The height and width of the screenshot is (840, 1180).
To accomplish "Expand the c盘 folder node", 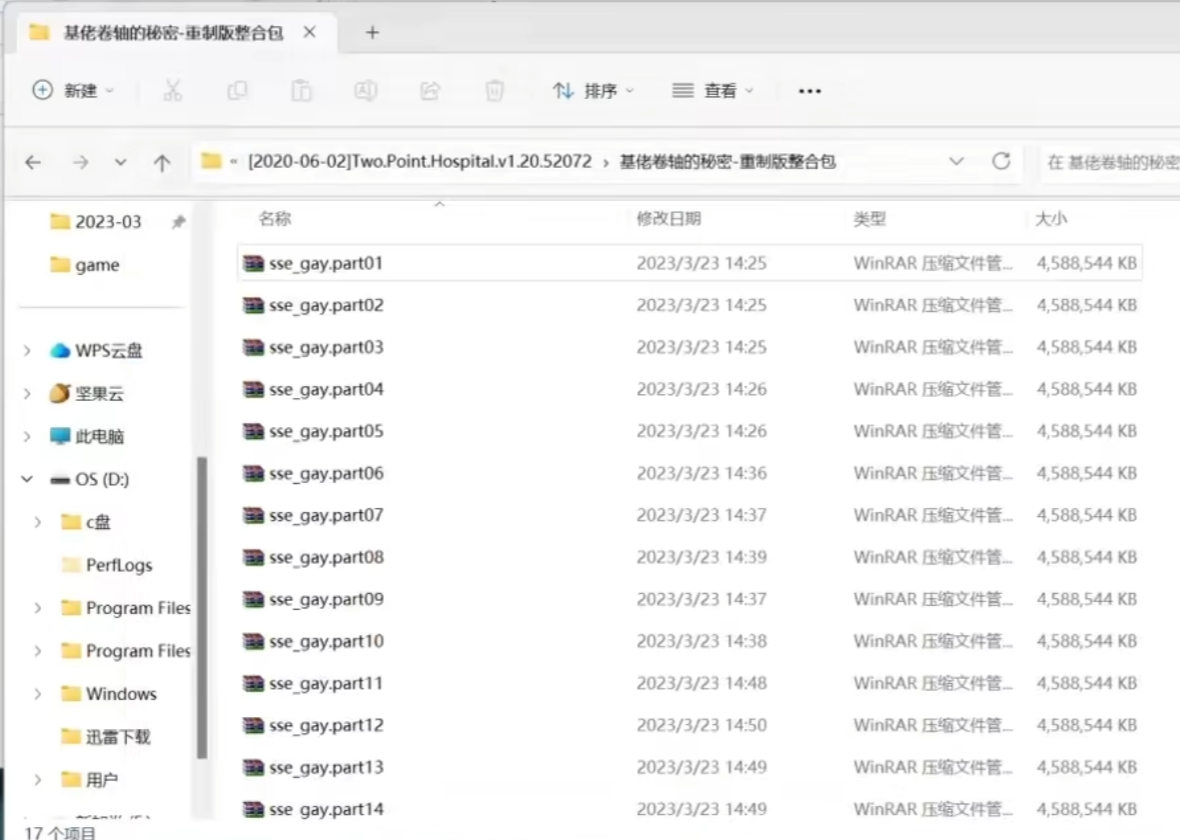I will pos(38,522).
